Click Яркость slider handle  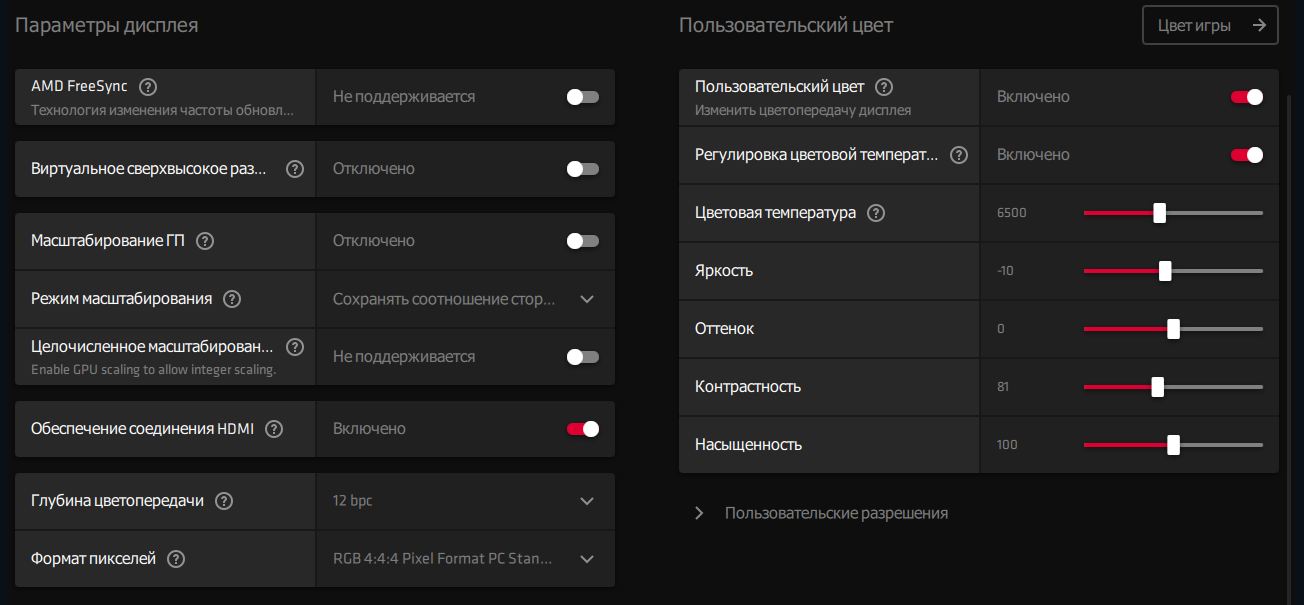coord(1165,271)
